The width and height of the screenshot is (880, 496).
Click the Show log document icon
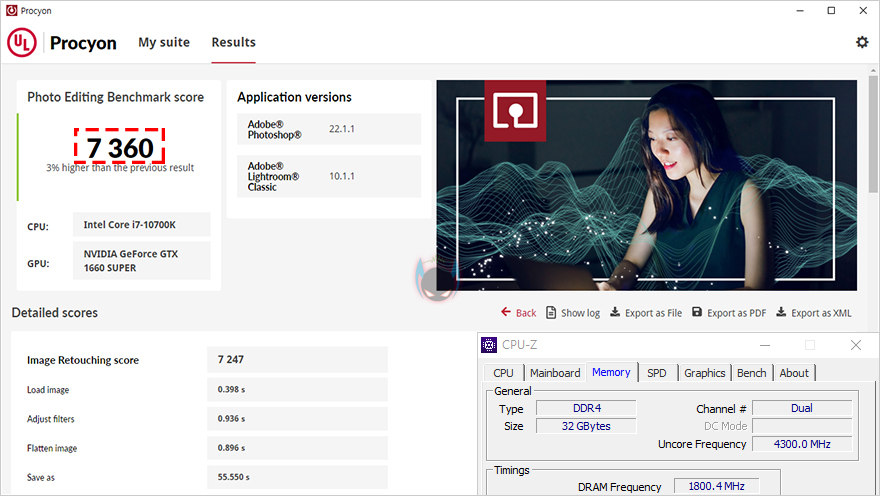(x=551, y=312)
